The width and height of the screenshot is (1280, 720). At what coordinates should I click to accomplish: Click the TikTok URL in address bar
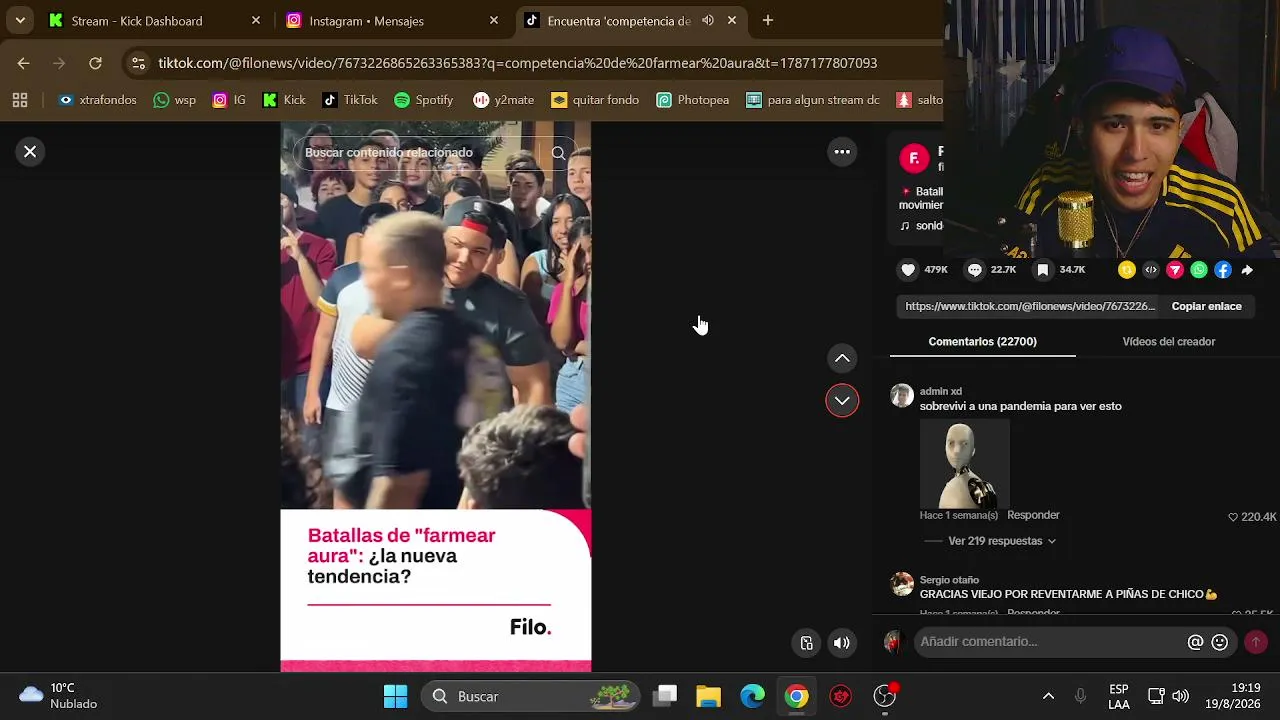tap(518, 63)
